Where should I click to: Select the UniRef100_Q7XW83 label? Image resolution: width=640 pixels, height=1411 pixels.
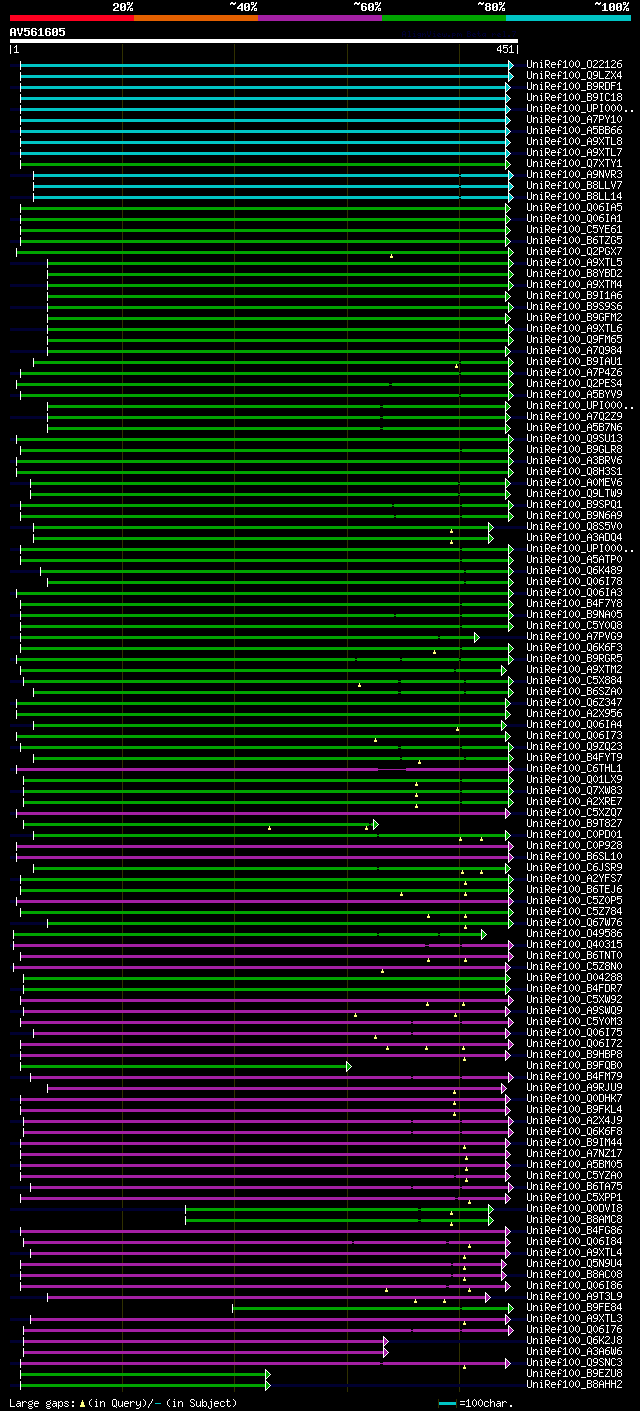pos(574,790)
